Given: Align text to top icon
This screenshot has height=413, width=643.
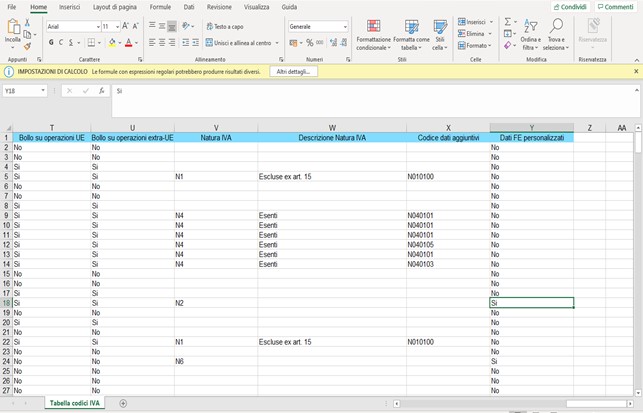Looking at the screenshot, I should click(x=152, y=26).
